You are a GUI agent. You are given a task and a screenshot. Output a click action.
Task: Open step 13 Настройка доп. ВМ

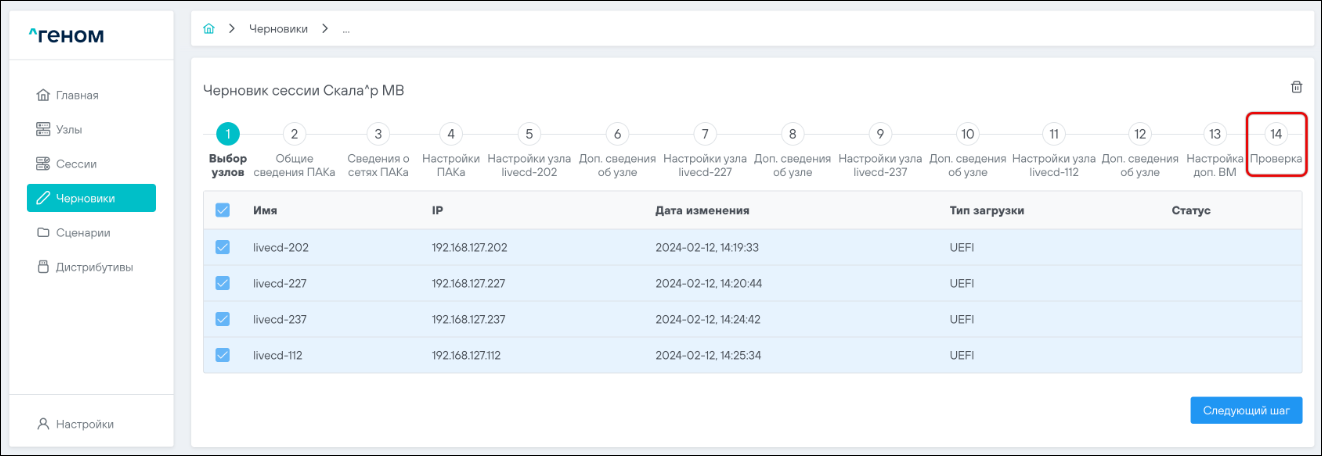pos(1213,134)
